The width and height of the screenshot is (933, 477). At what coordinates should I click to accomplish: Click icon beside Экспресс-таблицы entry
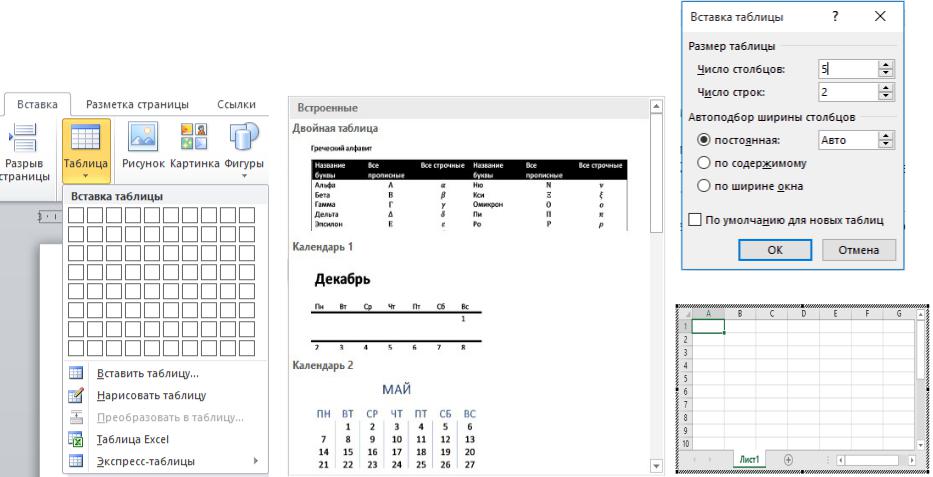point(76,461)
